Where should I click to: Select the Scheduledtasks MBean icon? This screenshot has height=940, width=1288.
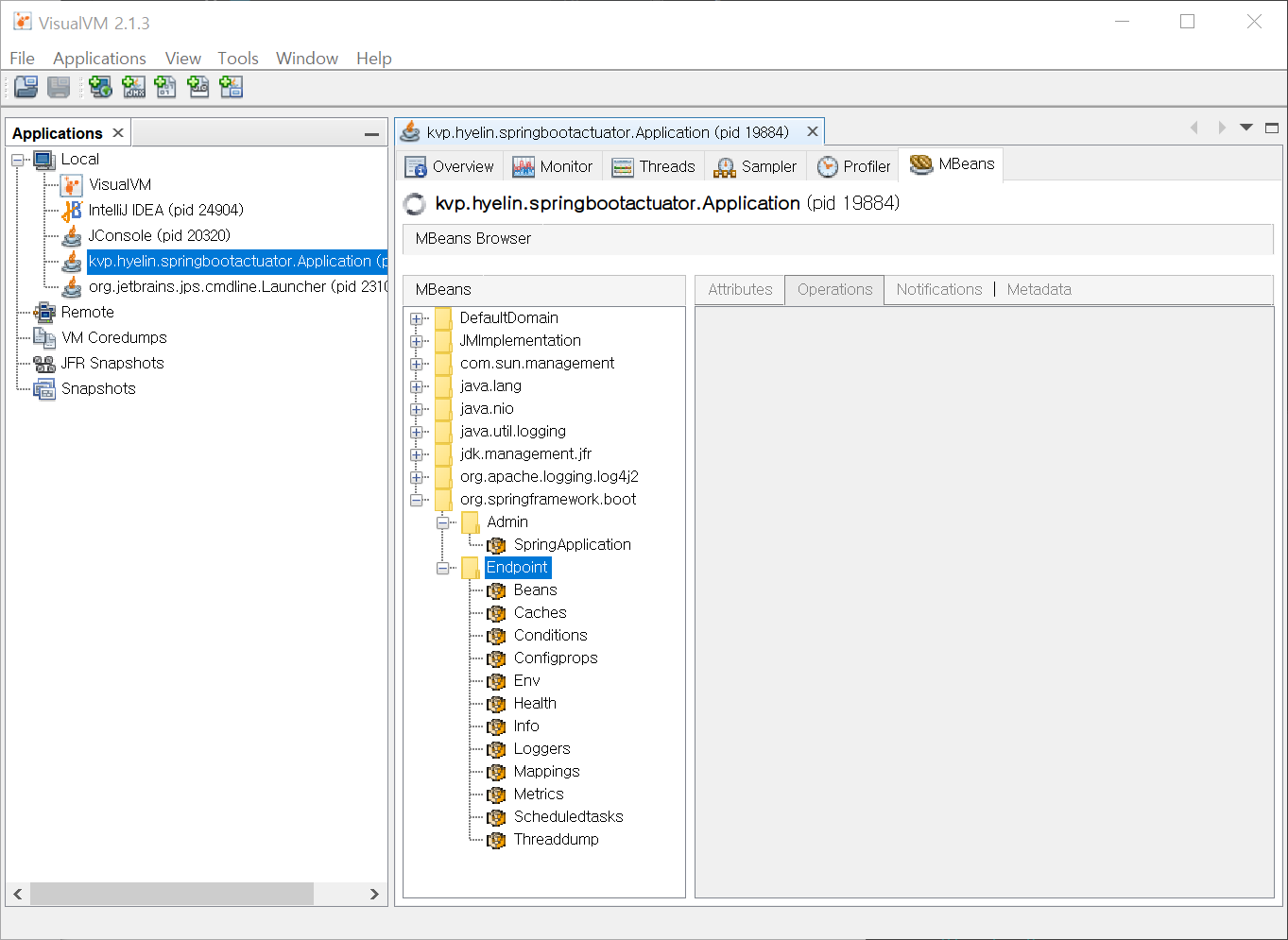click(x=496, y=817)
